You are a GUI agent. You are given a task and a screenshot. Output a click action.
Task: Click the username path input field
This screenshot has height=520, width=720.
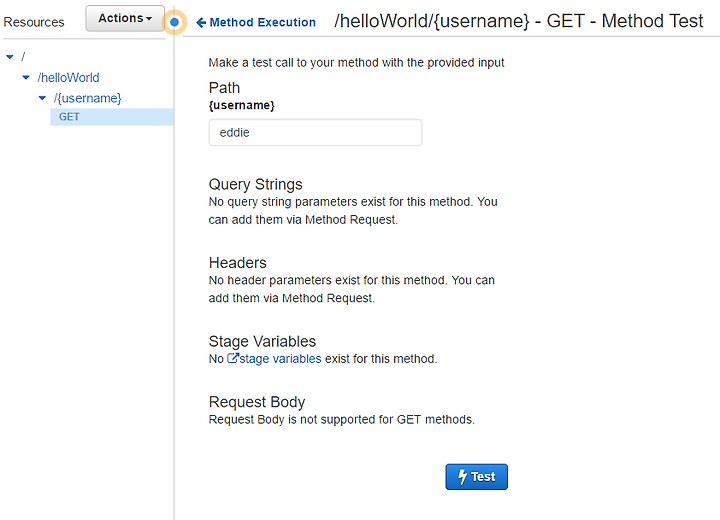315,132
